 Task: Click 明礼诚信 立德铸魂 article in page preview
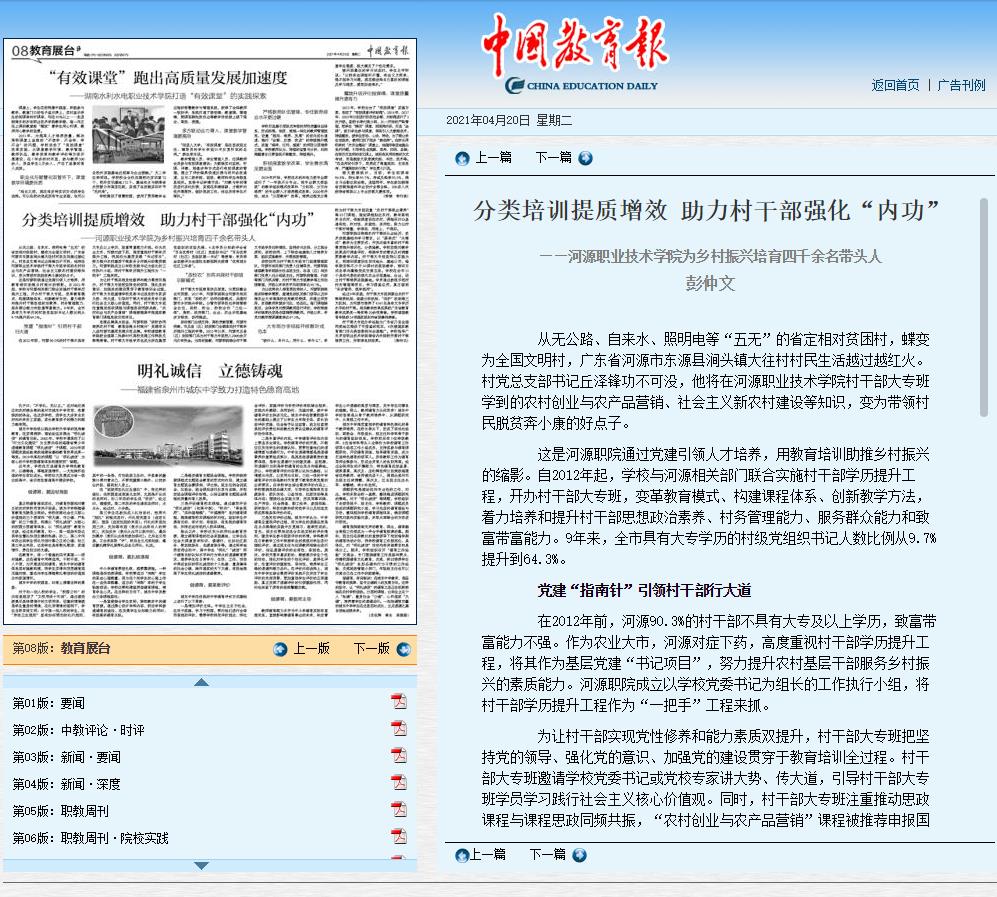click(x=208, y=369)
